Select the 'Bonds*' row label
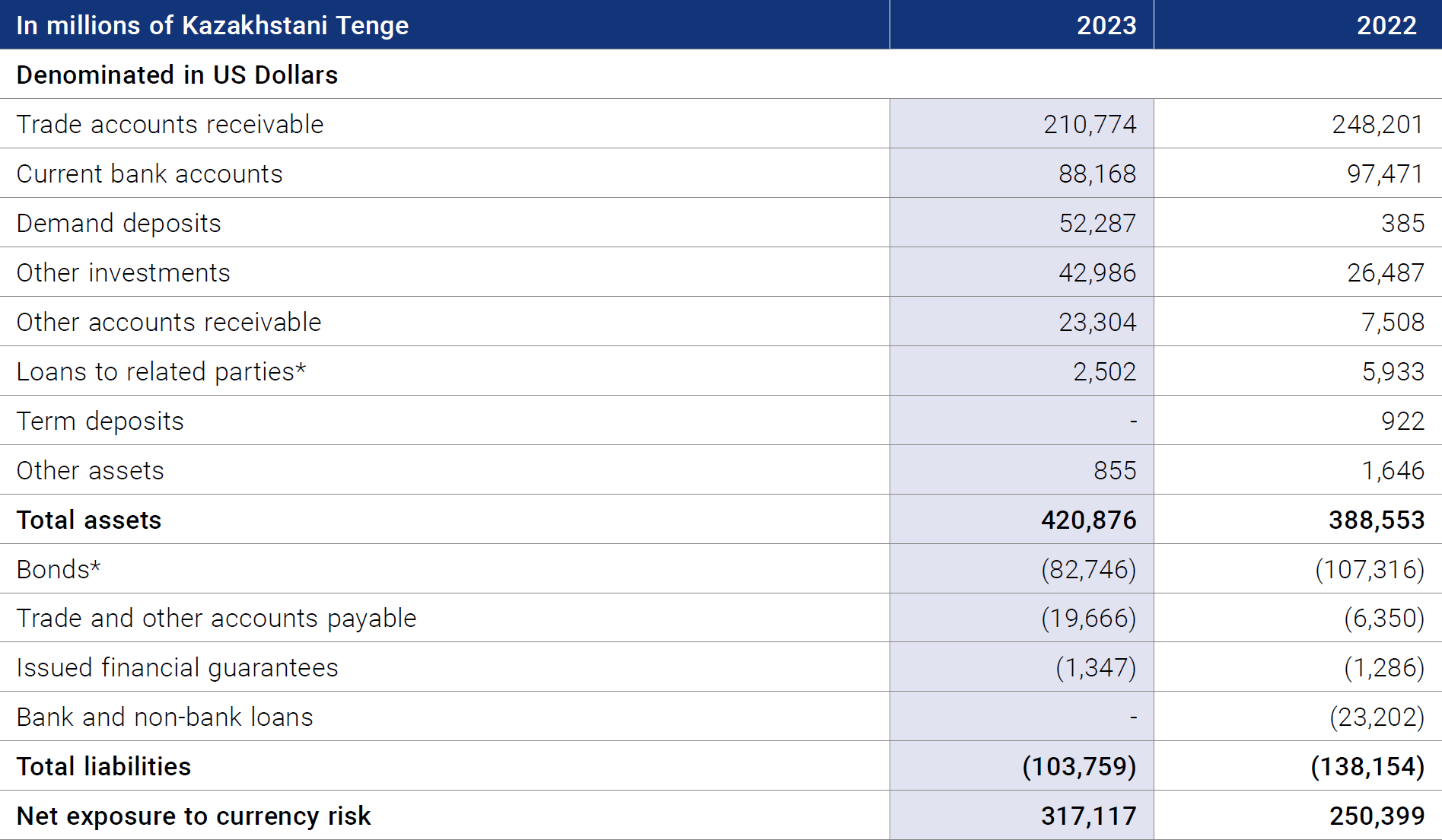 (59, 569)
